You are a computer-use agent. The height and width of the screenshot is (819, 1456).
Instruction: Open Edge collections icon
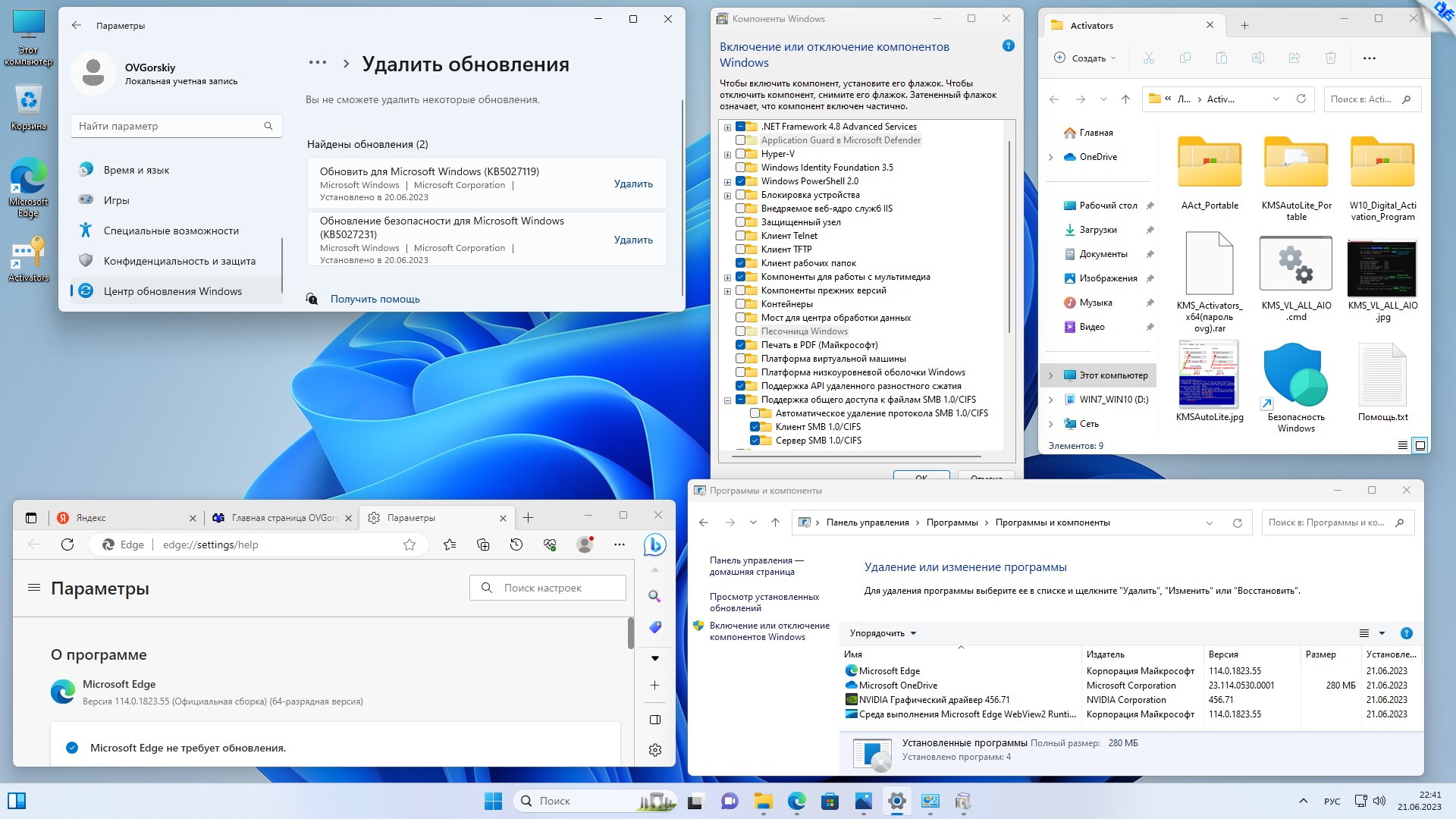pos(483,544)
